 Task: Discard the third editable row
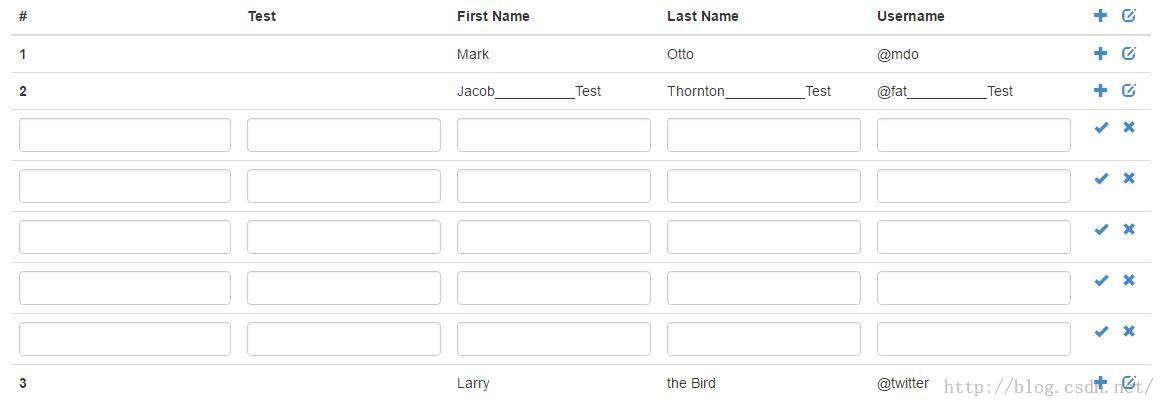pyautogui.click(x=1129, y=230)
